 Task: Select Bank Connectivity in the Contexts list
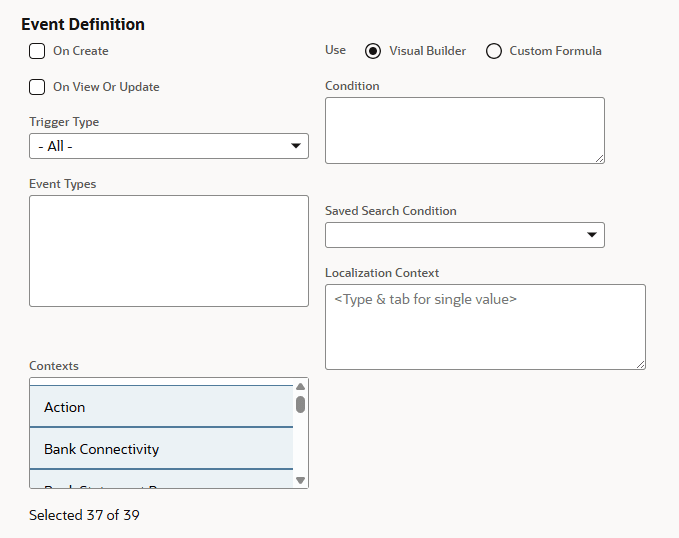tap(161, 449)
